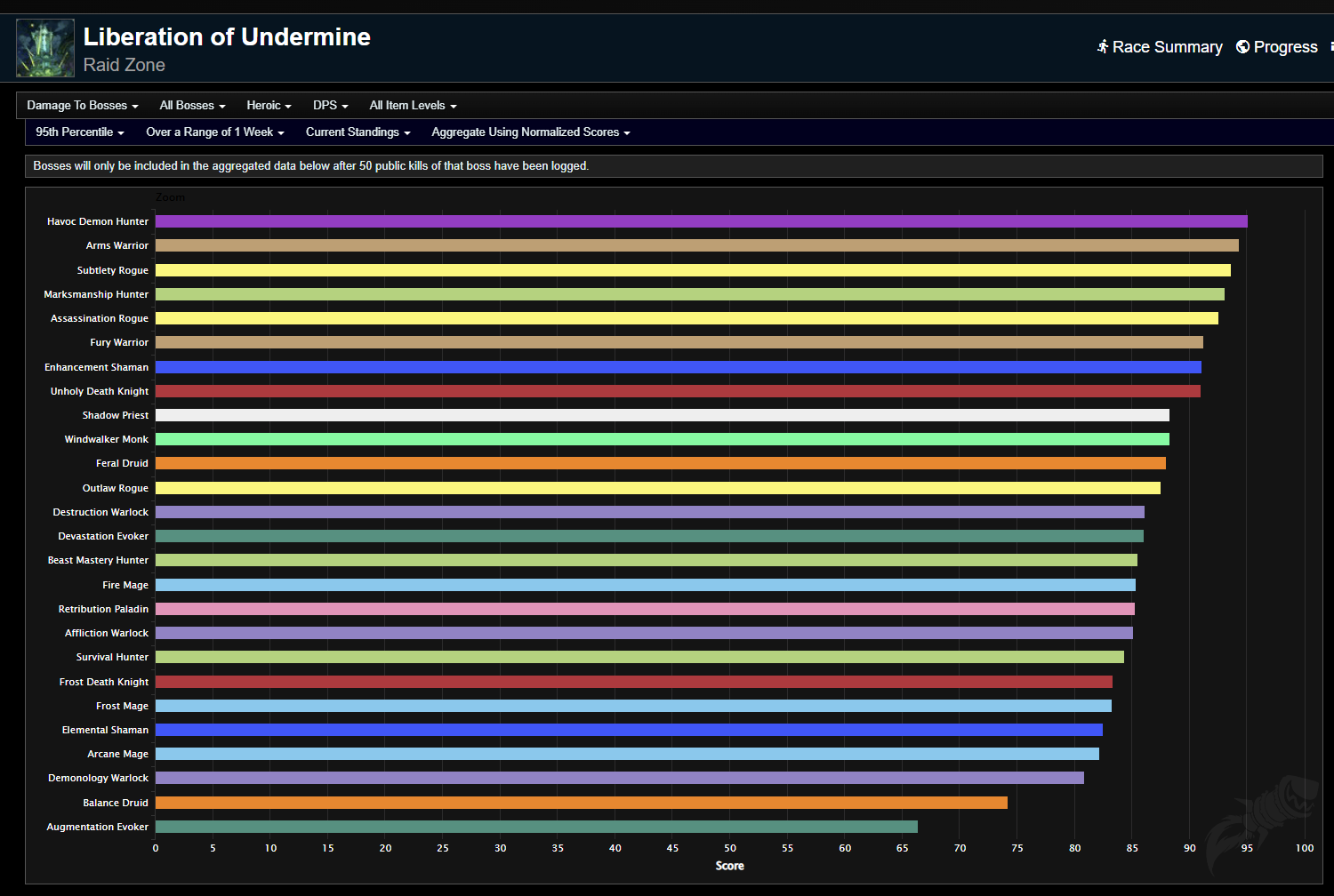Viewport: 1334px width, 896px height.
Task: Expand the All Bosses dropdown
Action: (x=192, y=105)
